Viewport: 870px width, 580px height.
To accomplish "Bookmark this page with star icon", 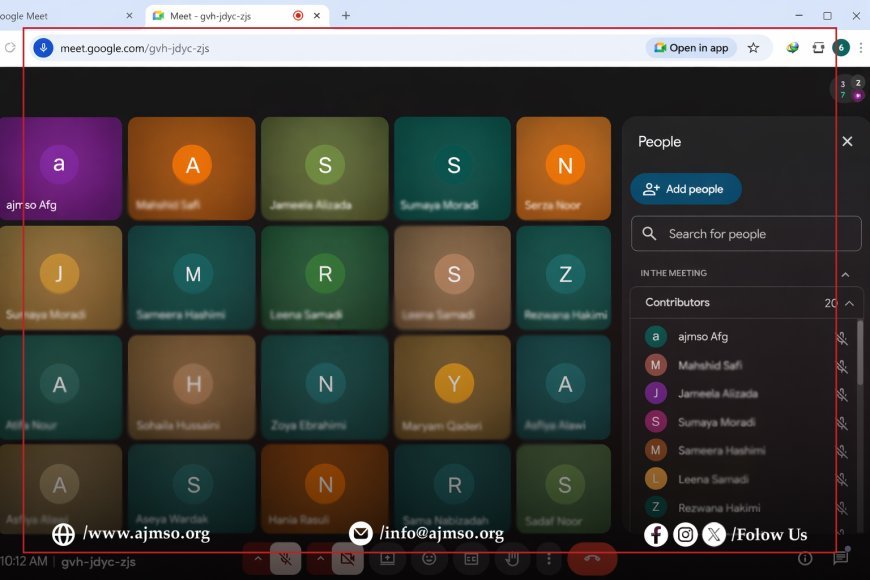I will pos(753,48).
